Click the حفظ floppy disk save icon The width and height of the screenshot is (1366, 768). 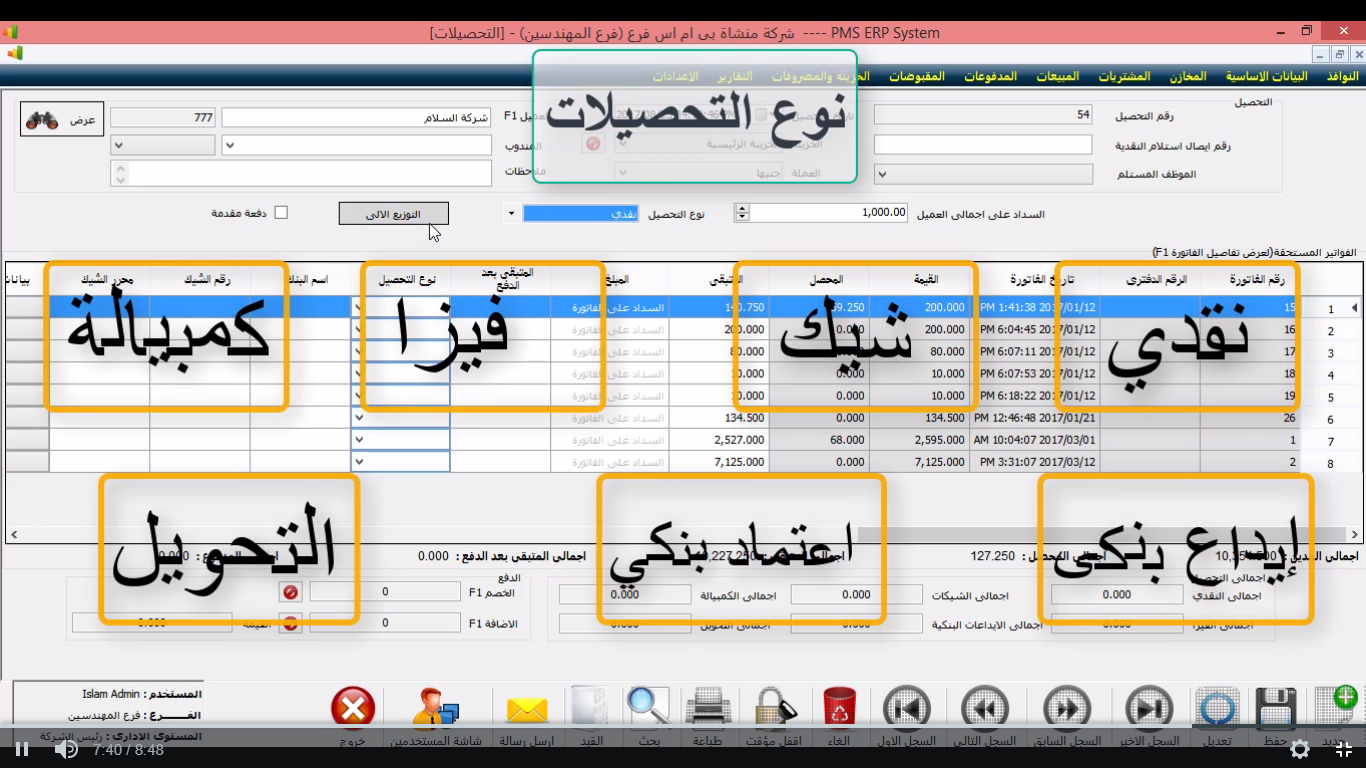click(x=1276, y=709)
